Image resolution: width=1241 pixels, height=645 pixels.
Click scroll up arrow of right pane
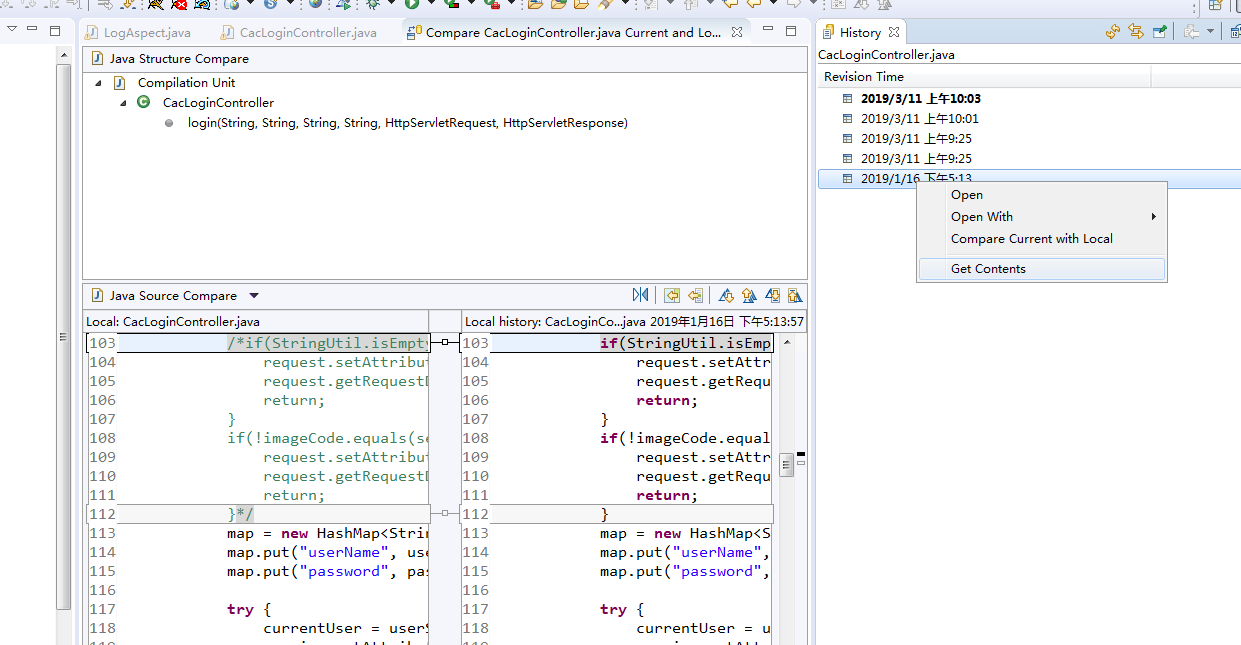[787, 342]
